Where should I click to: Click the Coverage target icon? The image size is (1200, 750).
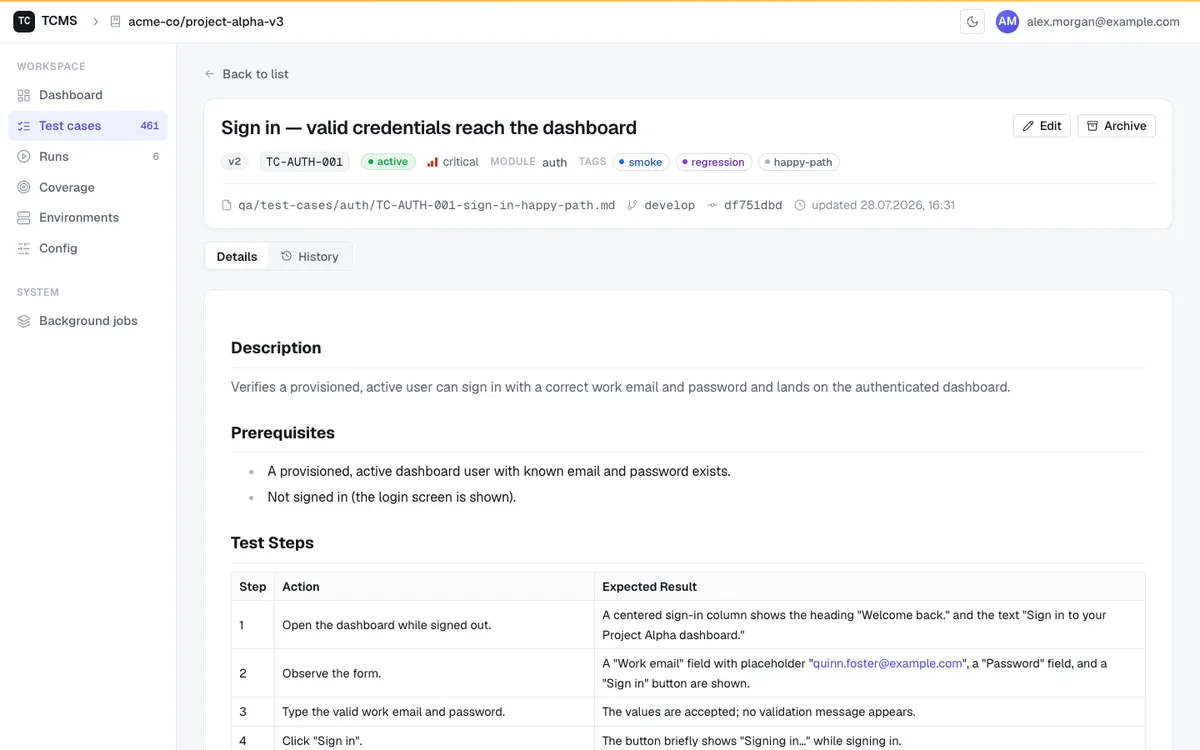(x=24, y=187)
